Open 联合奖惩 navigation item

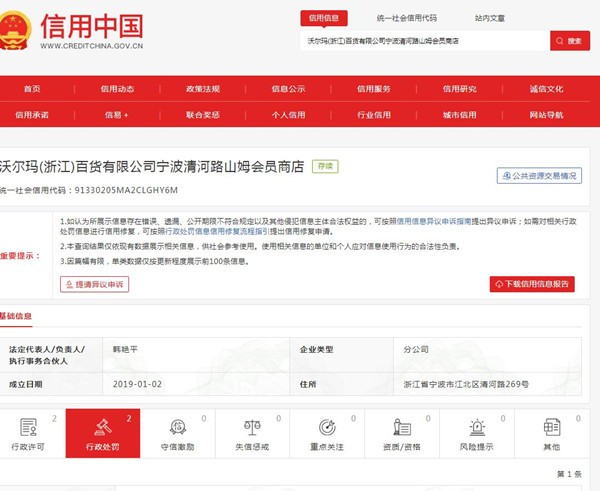point(203,115)
